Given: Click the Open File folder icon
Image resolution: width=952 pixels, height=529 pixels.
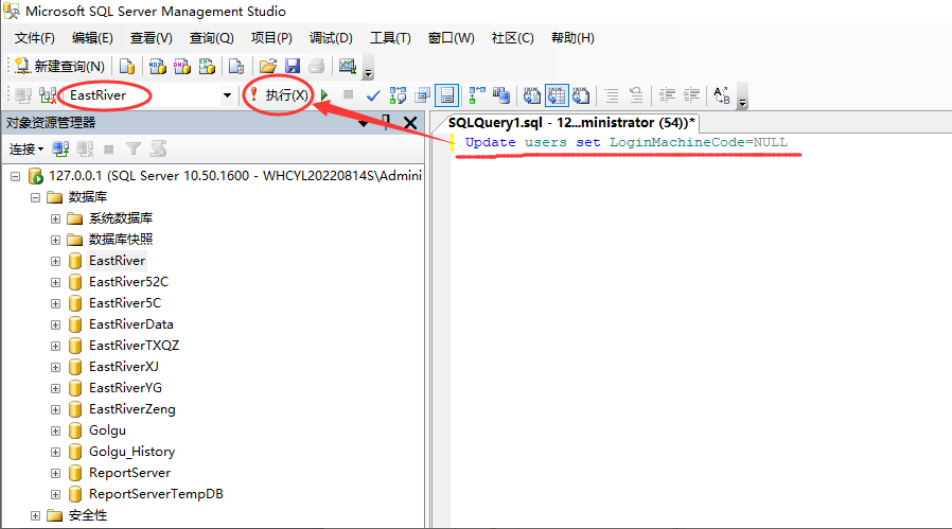Looking at the screenshot, I should [268, 66].
